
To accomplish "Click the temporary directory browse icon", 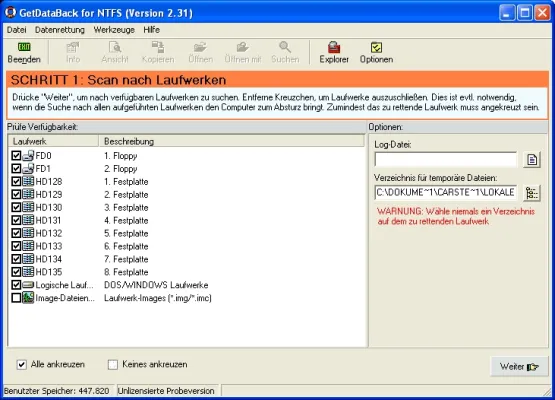I will point(532,193).
